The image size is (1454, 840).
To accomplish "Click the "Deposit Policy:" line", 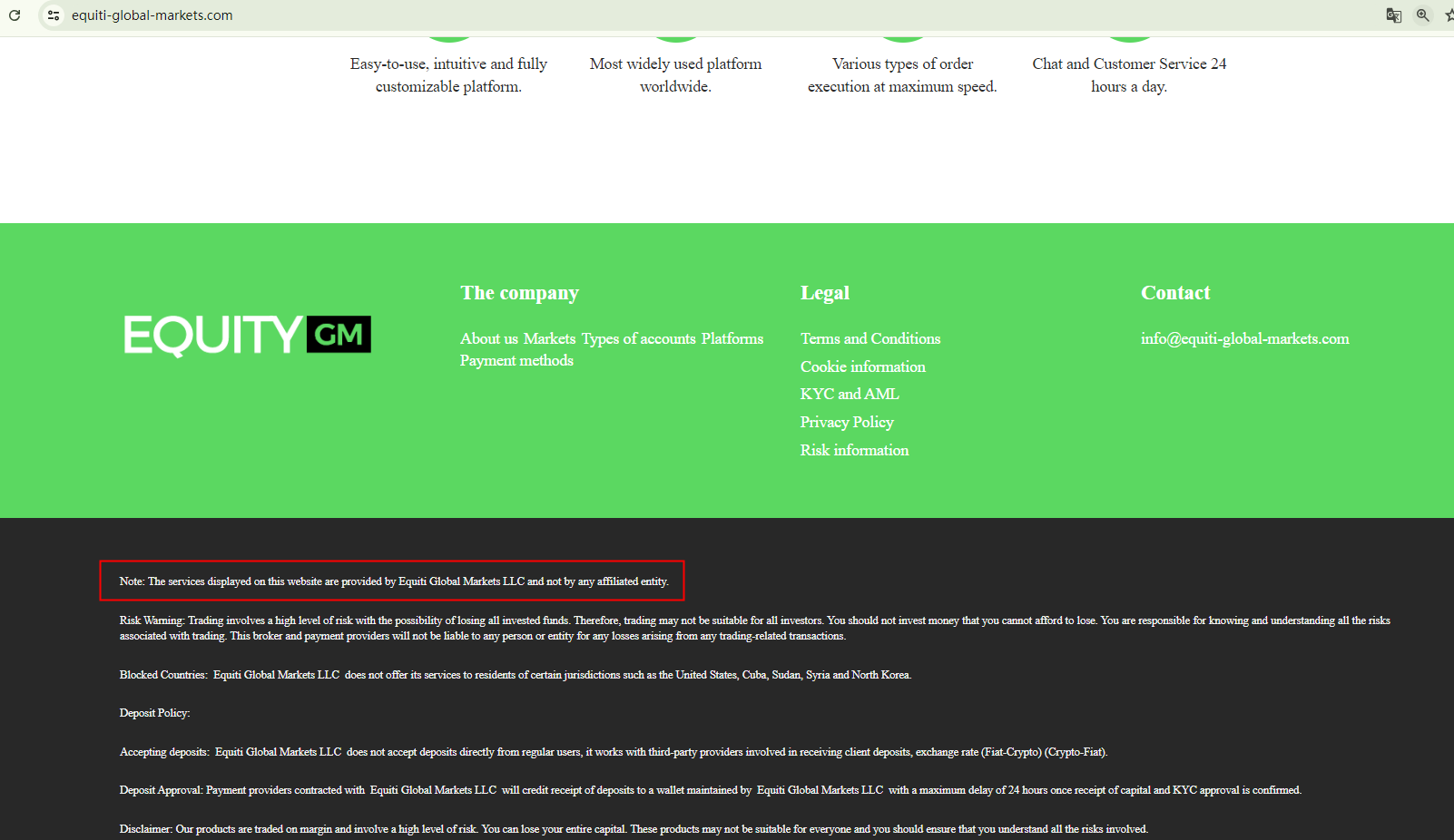I will pos(154,713).
